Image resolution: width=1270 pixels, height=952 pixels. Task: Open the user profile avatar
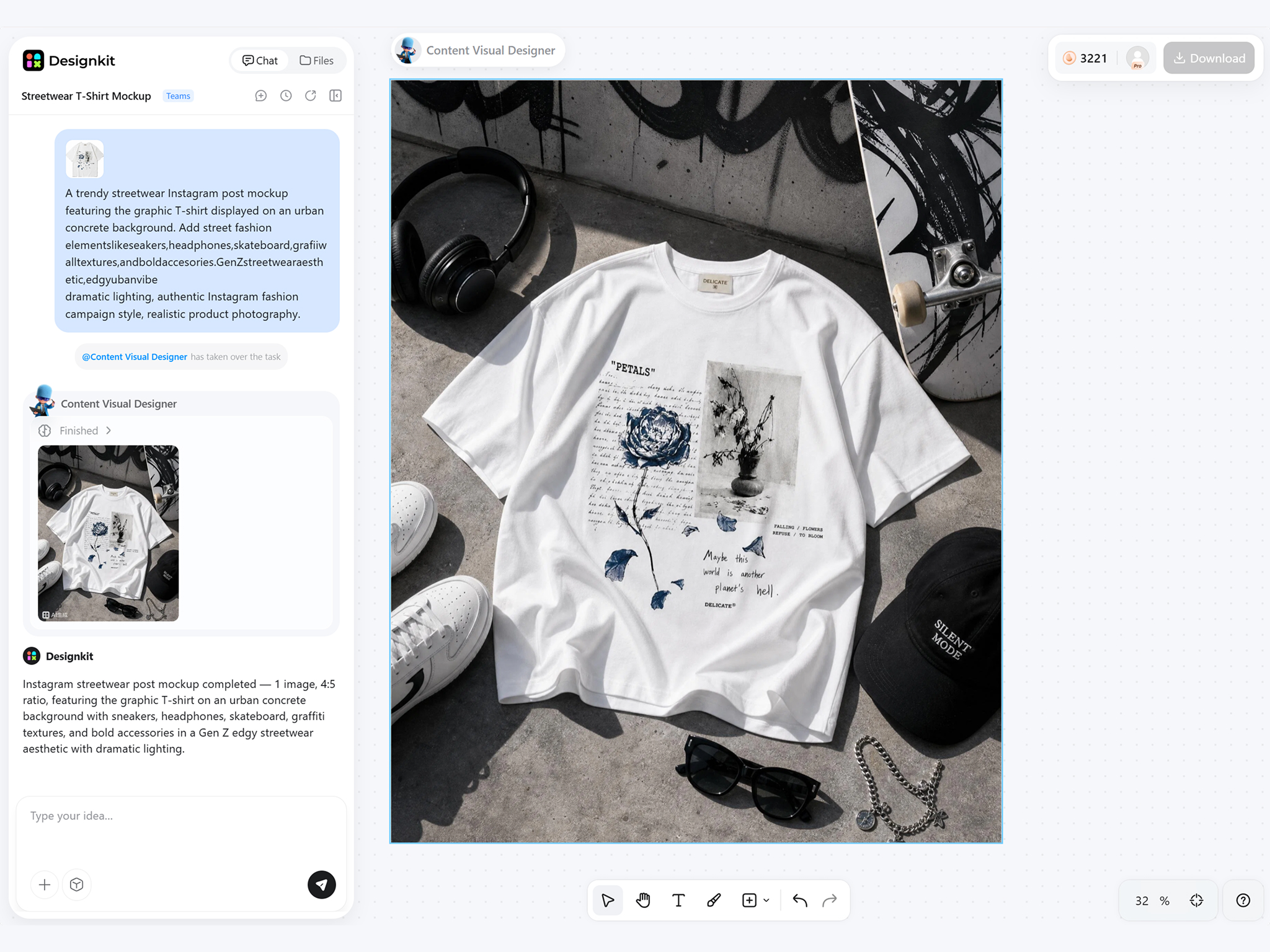1137,58
